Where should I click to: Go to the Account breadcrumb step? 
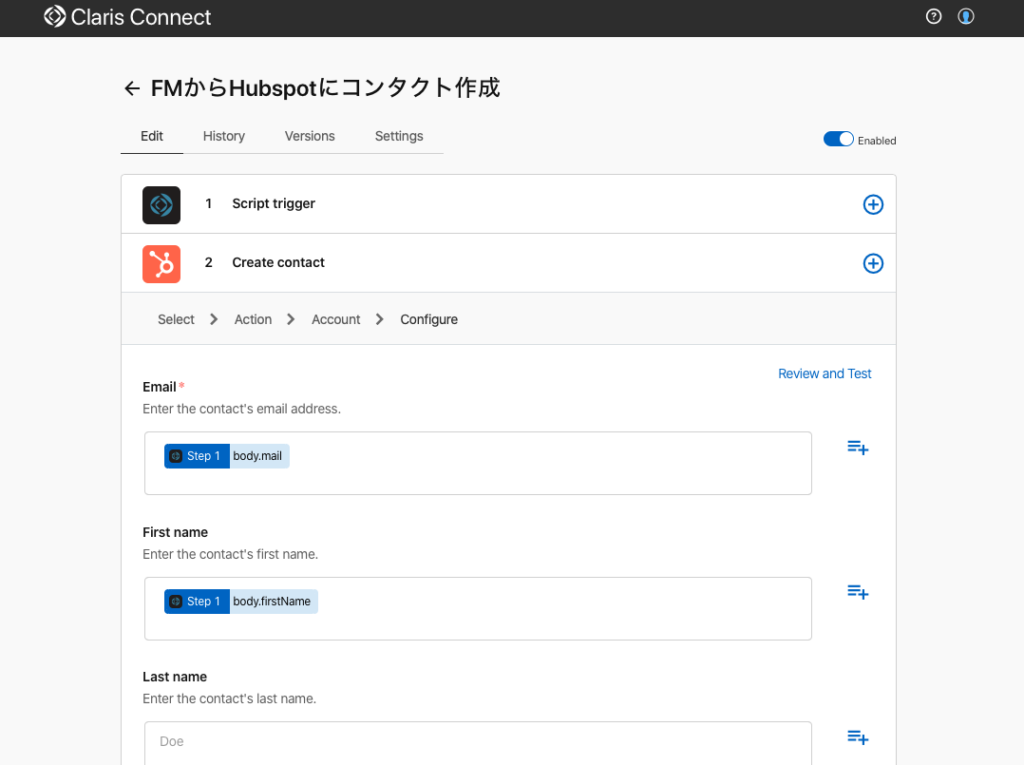(336, 320)
